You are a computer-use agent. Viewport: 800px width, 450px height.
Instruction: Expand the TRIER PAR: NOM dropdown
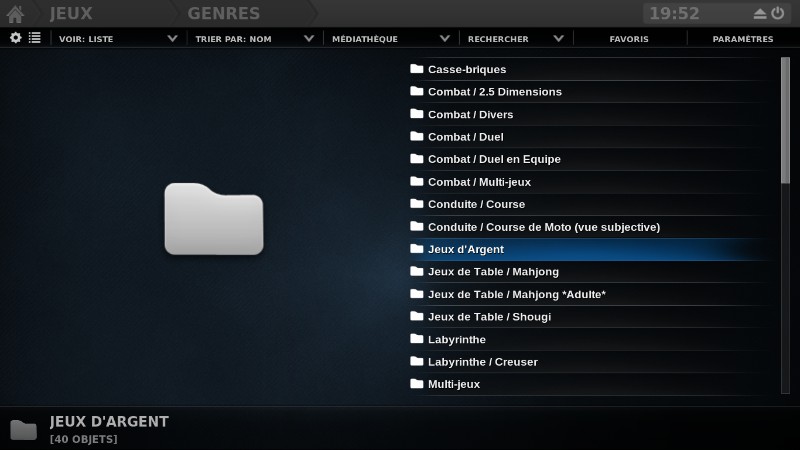click(254, 39)
